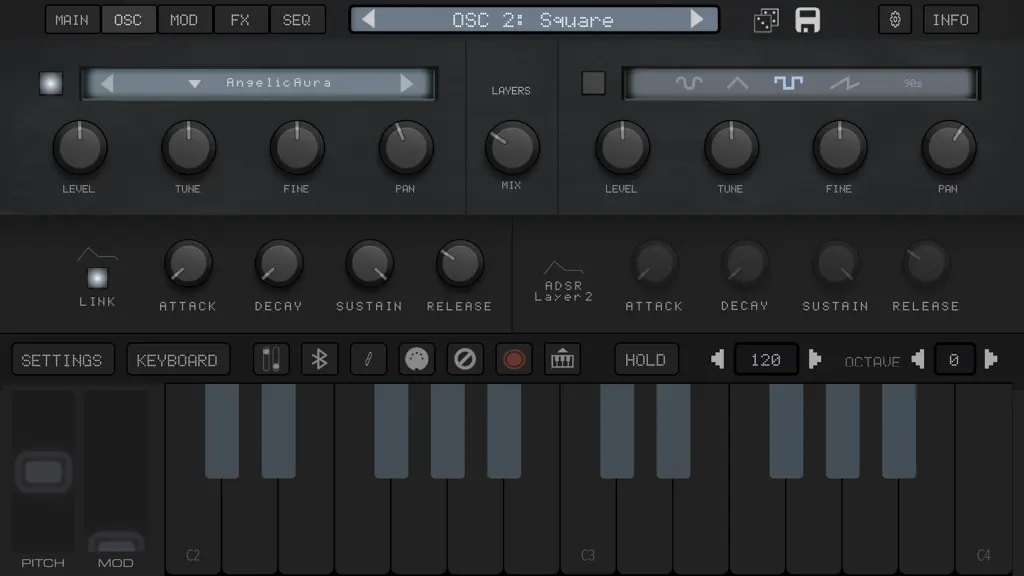Click layer 1 SUSTAIN knob
This screenshot has width=1024, height=576.
[x=370, y=264]
